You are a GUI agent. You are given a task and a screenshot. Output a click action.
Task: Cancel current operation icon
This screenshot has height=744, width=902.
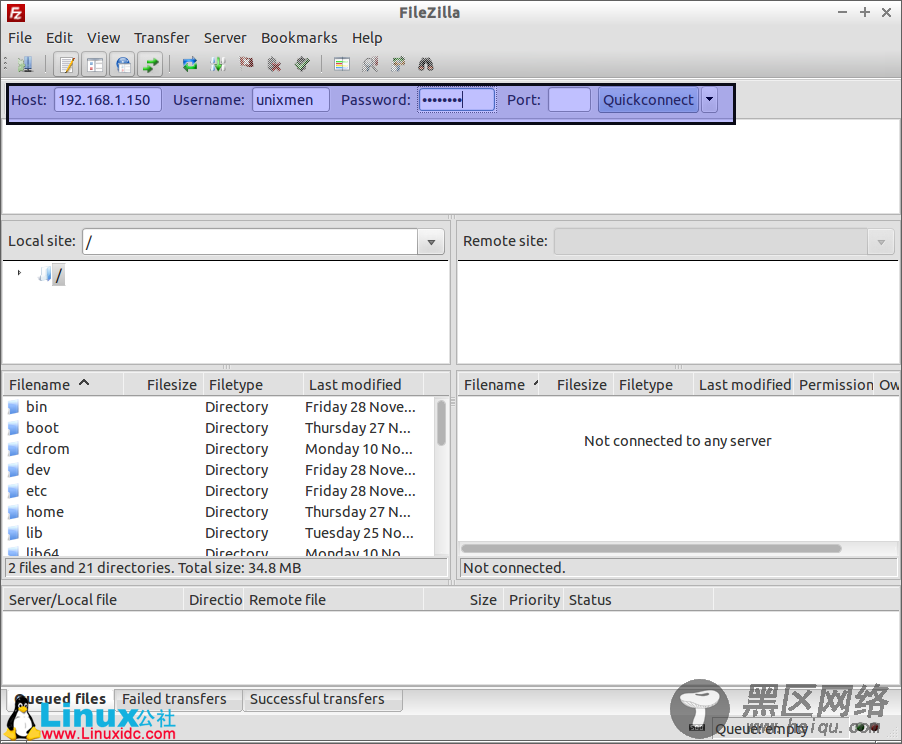pos(246,63)
